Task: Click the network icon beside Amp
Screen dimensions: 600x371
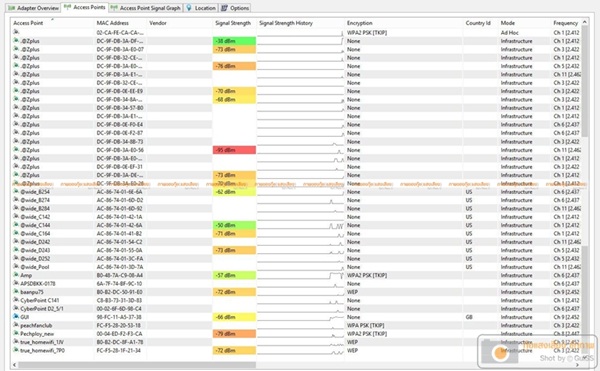Action: point(16,275)
